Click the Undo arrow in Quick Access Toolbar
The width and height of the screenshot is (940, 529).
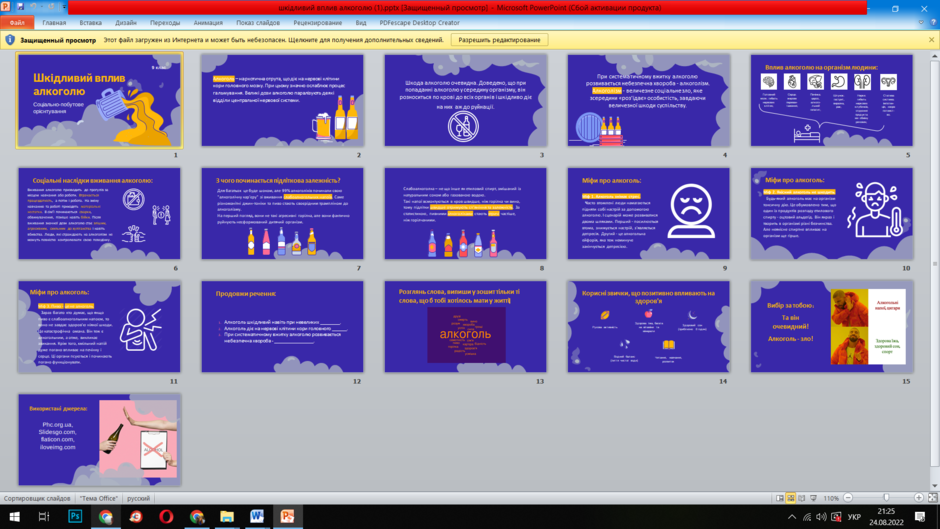click(x=34, y=7)
